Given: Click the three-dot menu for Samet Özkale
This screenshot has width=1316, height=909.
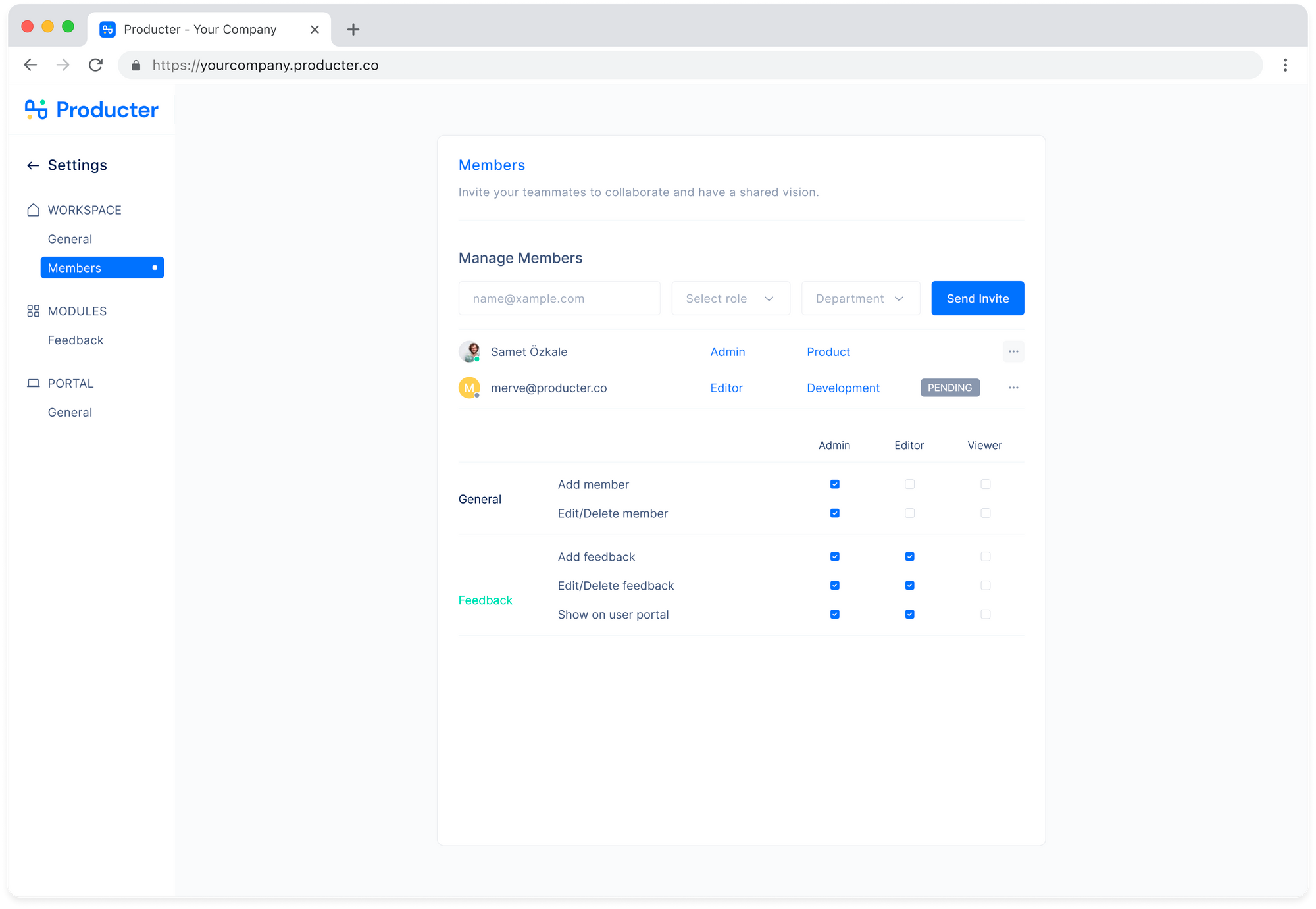Looking at the screenshot, I should pyautogui.click(x=1013, y=351).
